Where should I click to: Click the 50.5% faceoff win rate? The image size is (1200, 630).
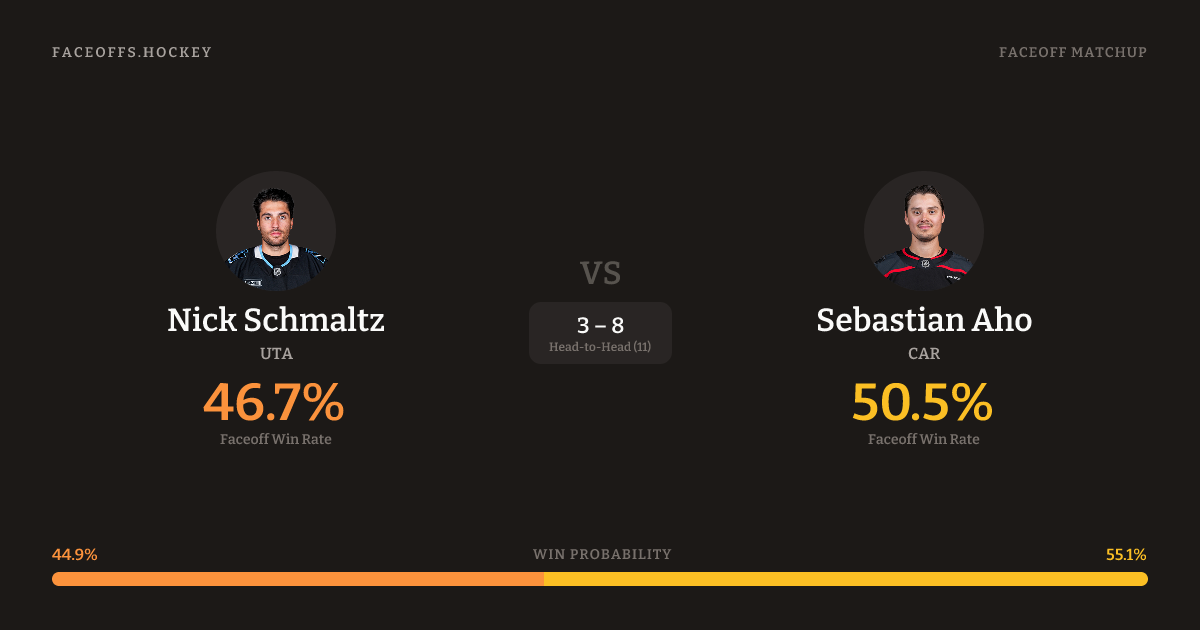coord(922,402)
